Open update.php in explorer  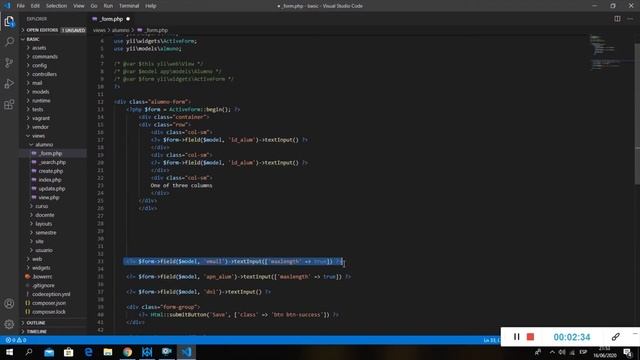[x=53, y=189]
